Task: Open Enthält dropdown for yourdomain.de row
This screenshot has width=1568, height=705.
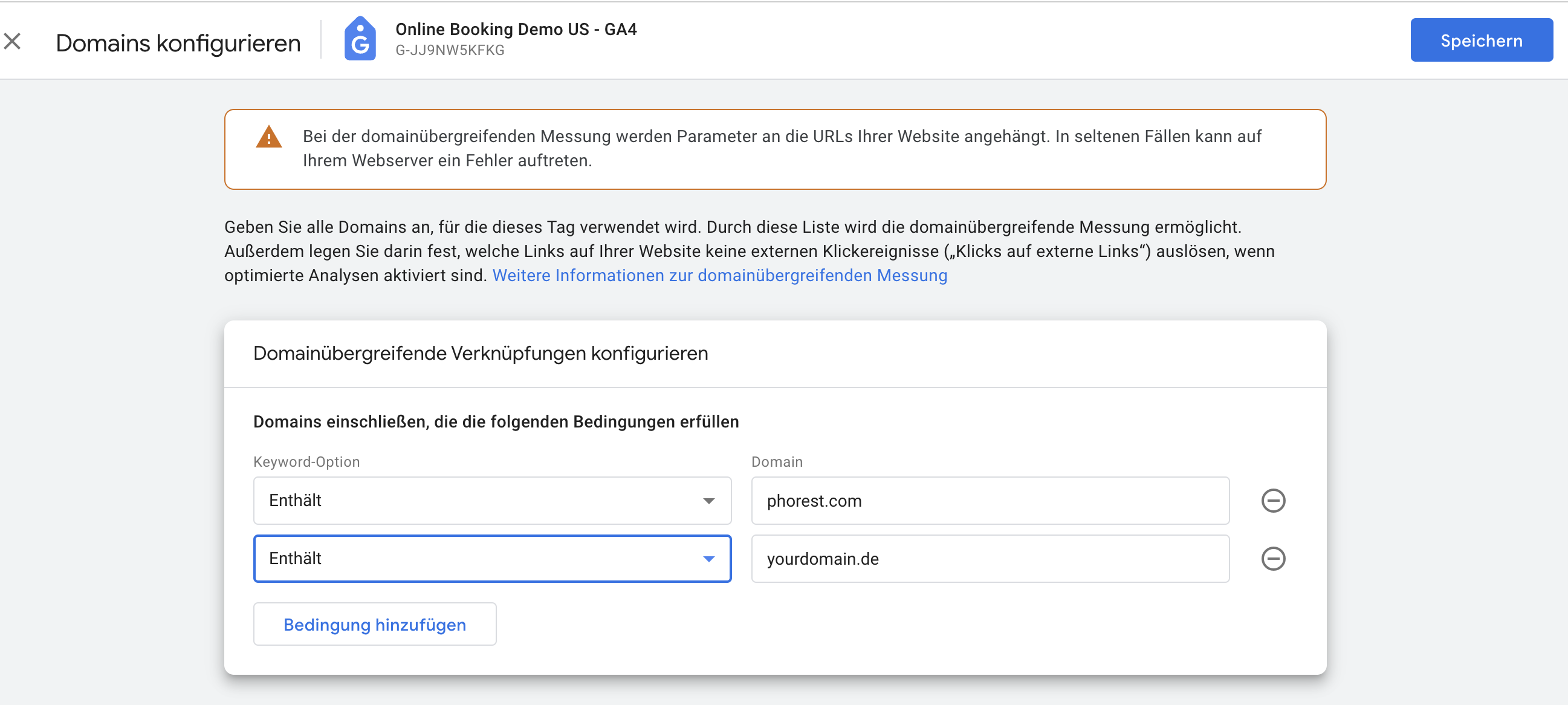Action: pos(492,558)
